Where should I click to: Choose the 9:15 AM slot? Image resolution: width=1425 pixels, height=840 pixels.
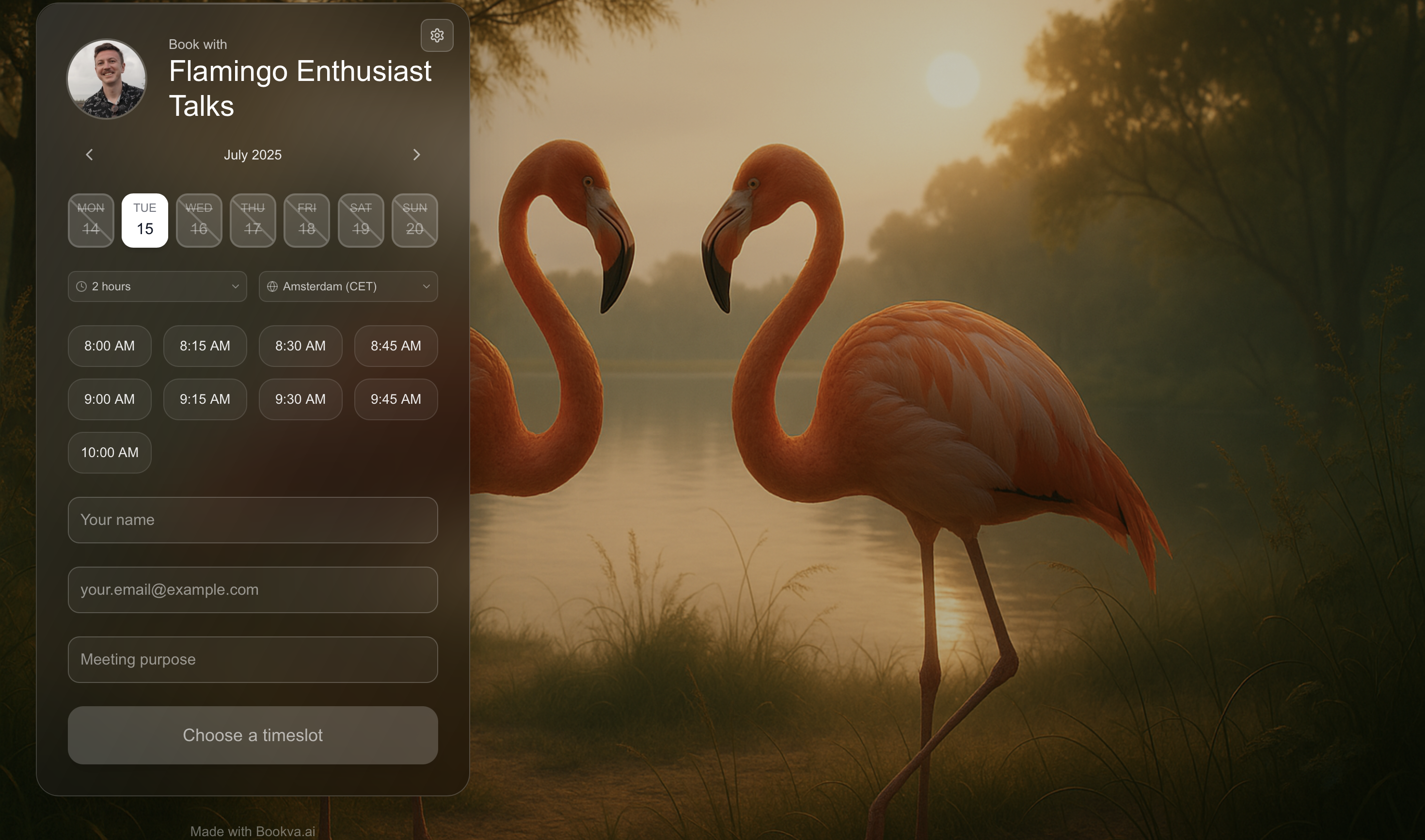205,399
